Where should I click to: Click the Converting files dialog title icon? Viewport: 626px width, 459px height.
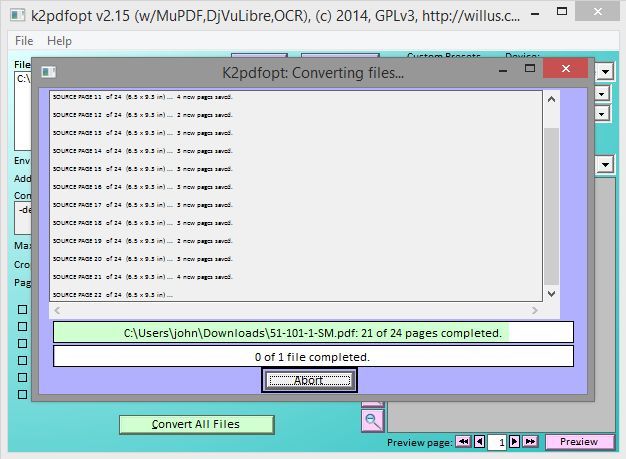pos(49,72)
